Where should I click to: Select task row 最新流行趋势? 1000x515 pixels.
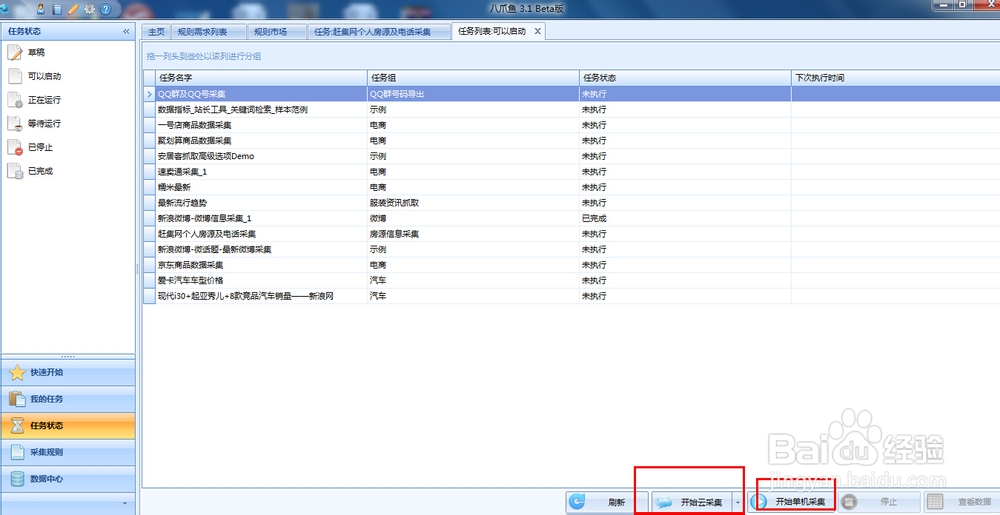pos(571,203)
